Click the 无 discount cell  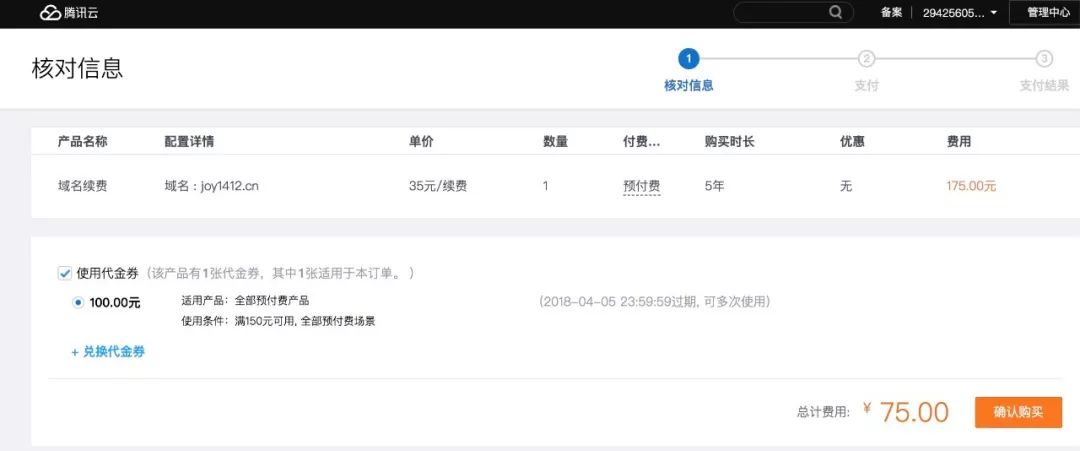click(x=846, y=186)
